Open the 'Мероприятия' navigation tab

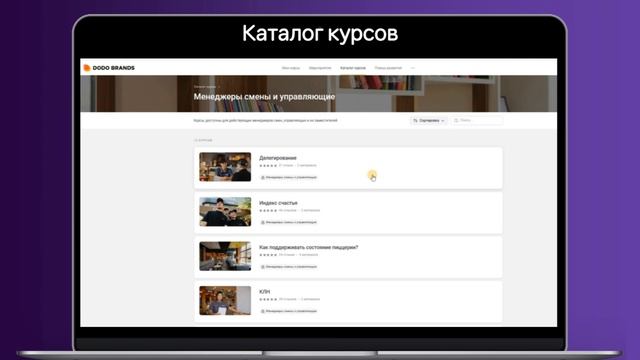pos(320,68)
